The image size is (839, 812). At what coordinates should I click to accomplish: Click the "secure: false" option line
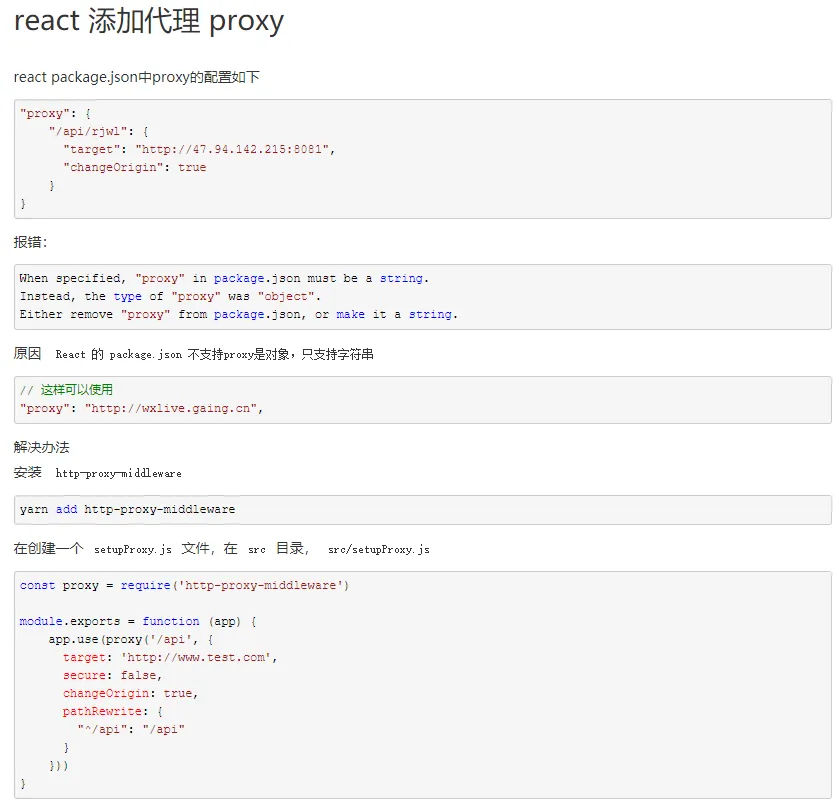112,675
